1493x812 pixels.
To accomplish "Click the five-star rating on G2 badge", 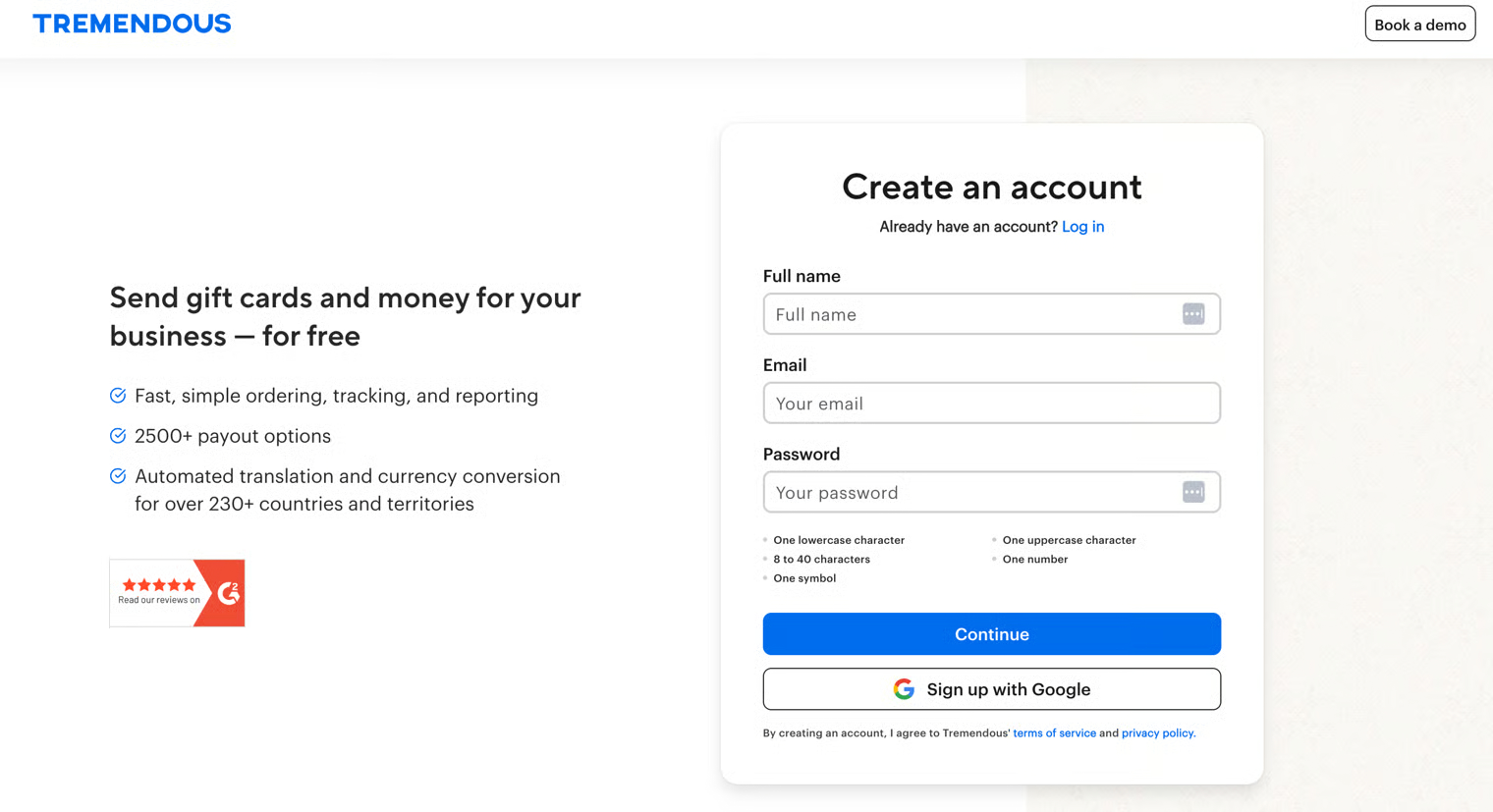I will [x=159, y=585].
